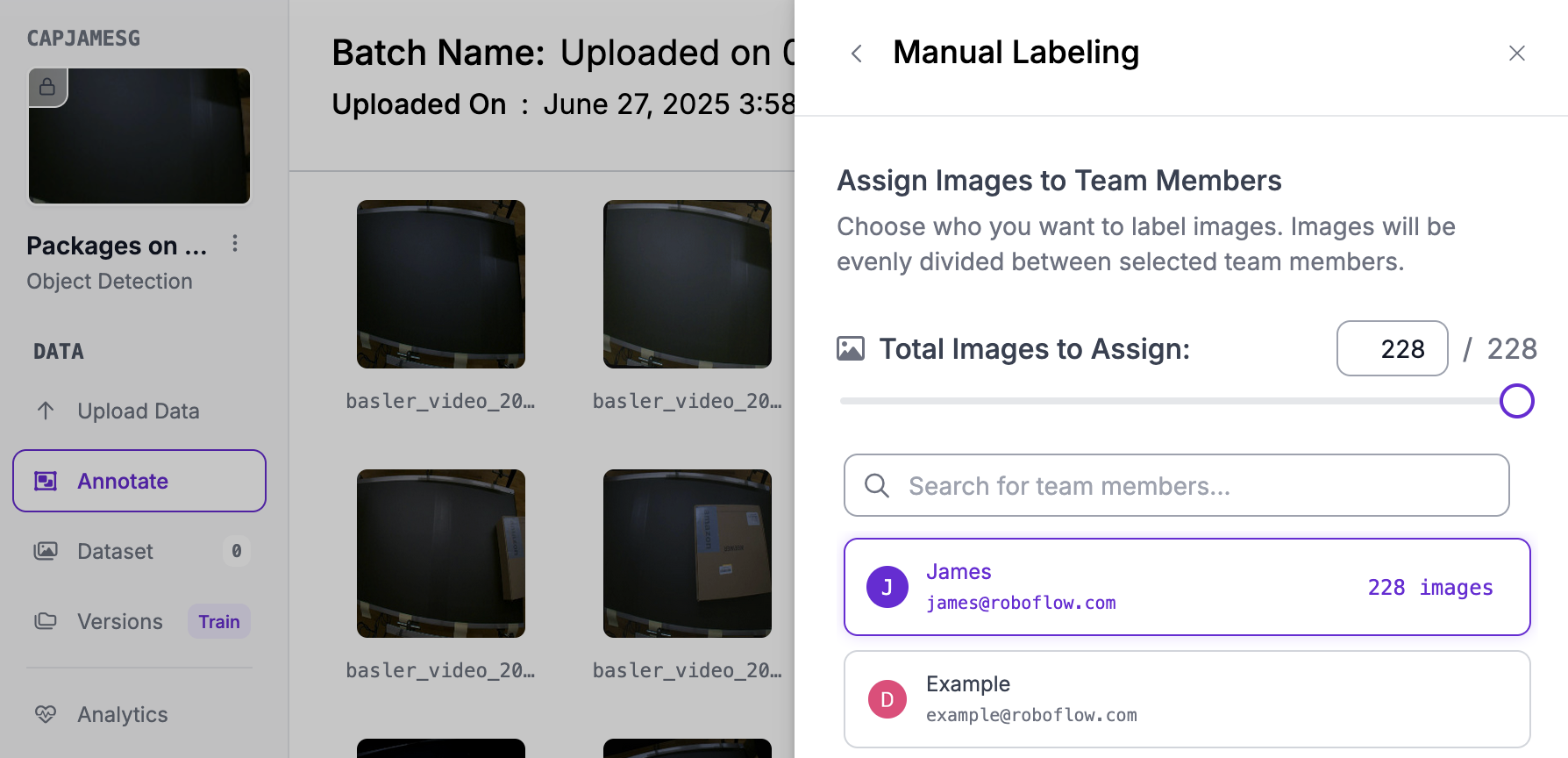Open the Annotate section

(x=139, y=481)
